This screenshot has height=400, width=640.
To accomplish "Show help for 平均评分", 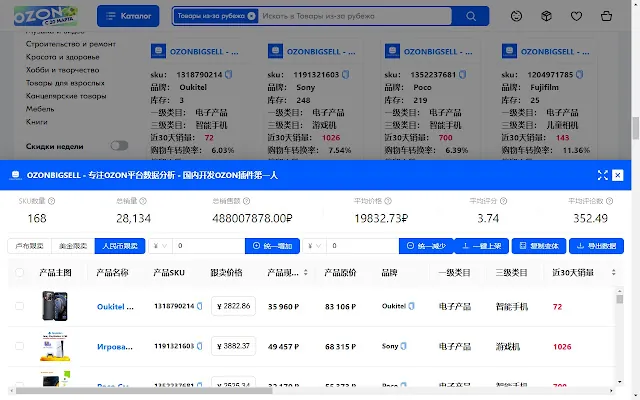I will [x=503, y=201].
